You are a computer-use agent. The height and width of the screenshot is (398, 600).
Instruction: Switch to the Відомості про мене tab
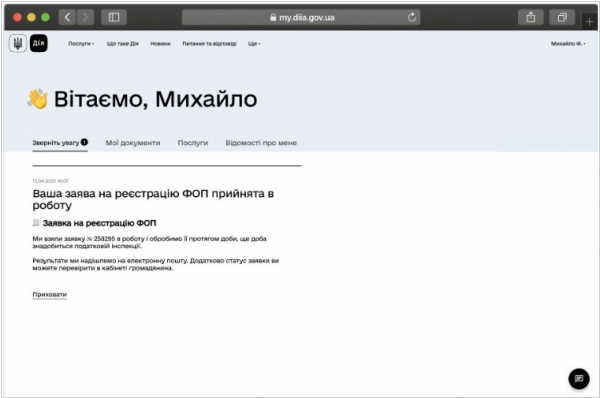261,143
